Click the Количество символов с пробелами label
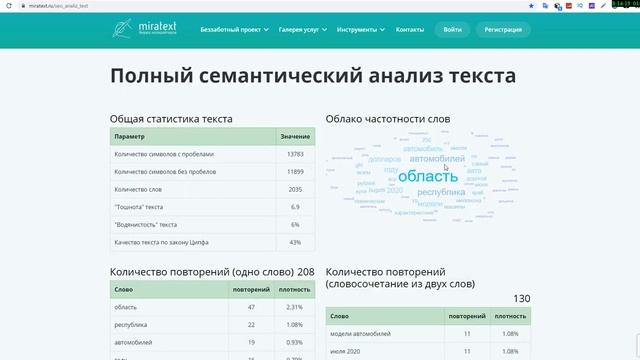Screen dimensions: 640x360 [x=164, y=154]
